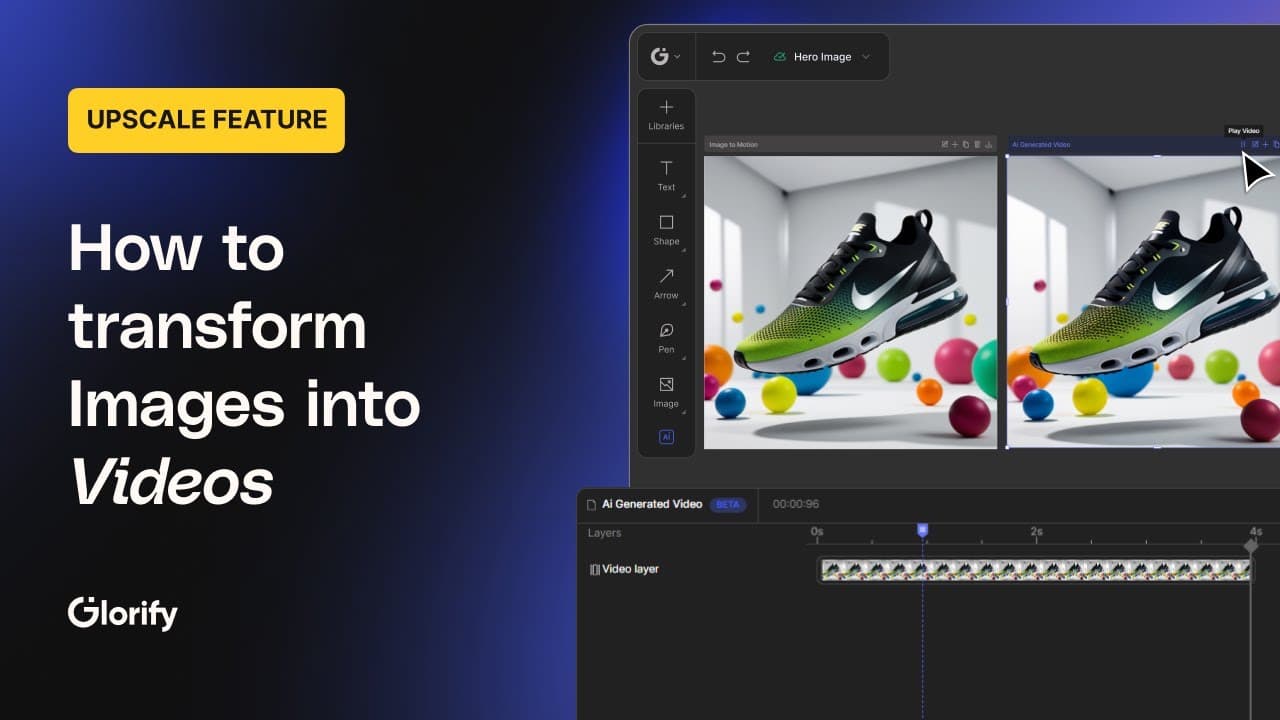Click the Layers label in the timeline

(604, 533)
